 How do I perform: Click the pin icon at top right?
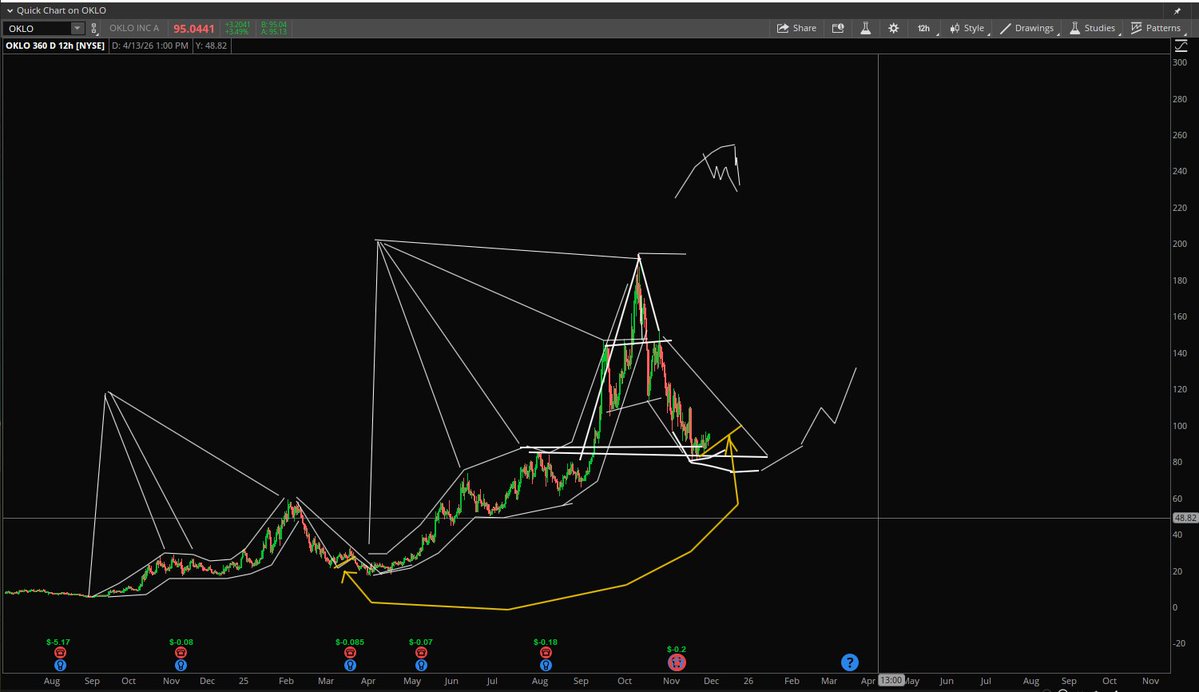[1178, 11]
